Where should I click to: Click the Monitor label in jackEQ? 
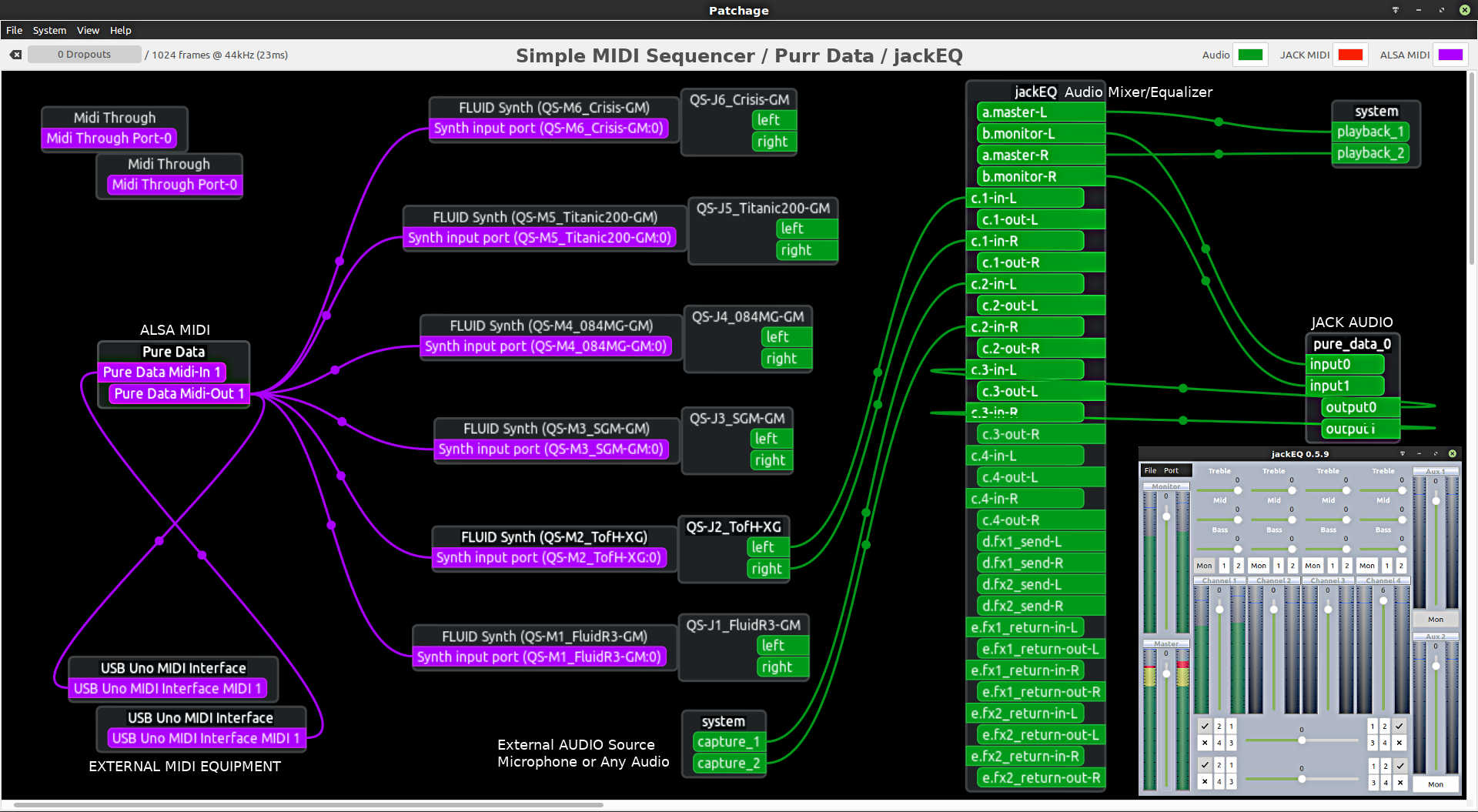coord(1166,486)
